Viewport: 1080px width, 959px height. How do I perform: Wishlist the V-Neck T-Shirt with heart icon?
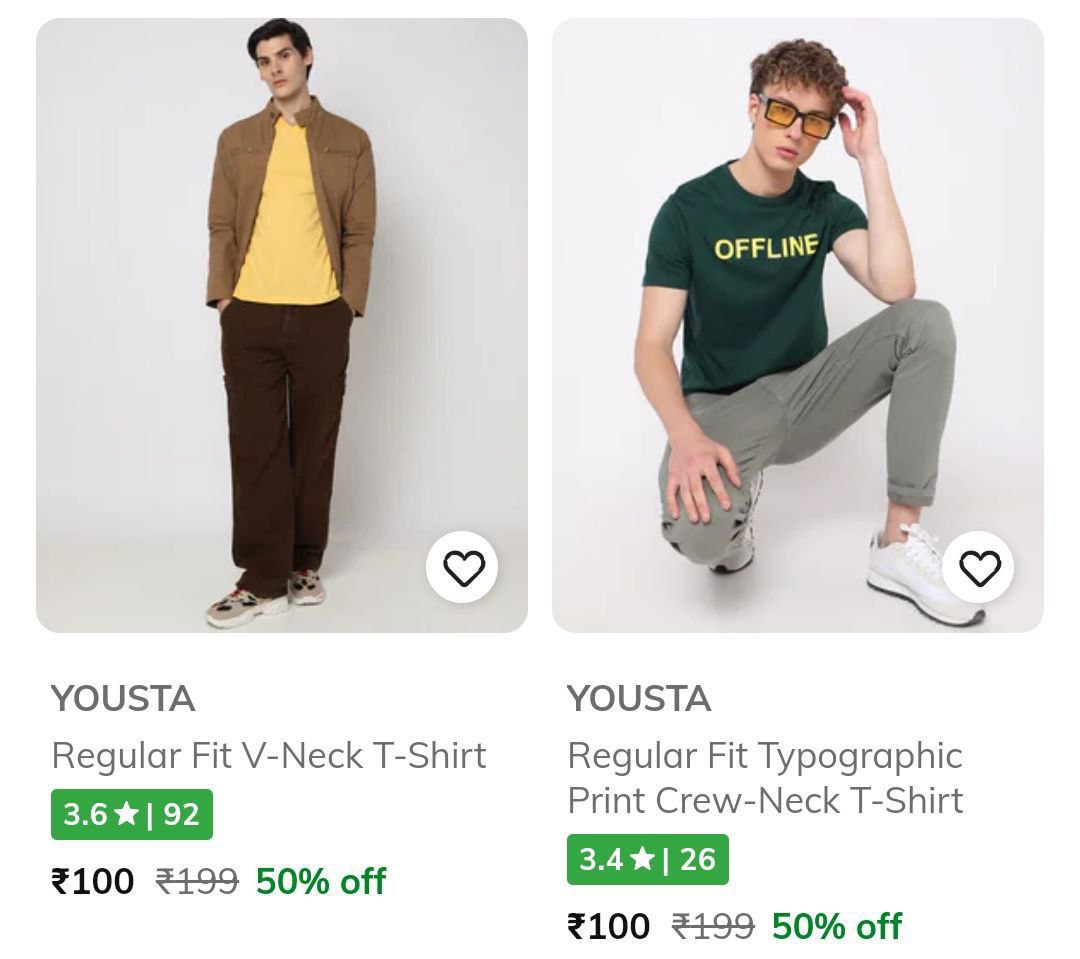463,568
